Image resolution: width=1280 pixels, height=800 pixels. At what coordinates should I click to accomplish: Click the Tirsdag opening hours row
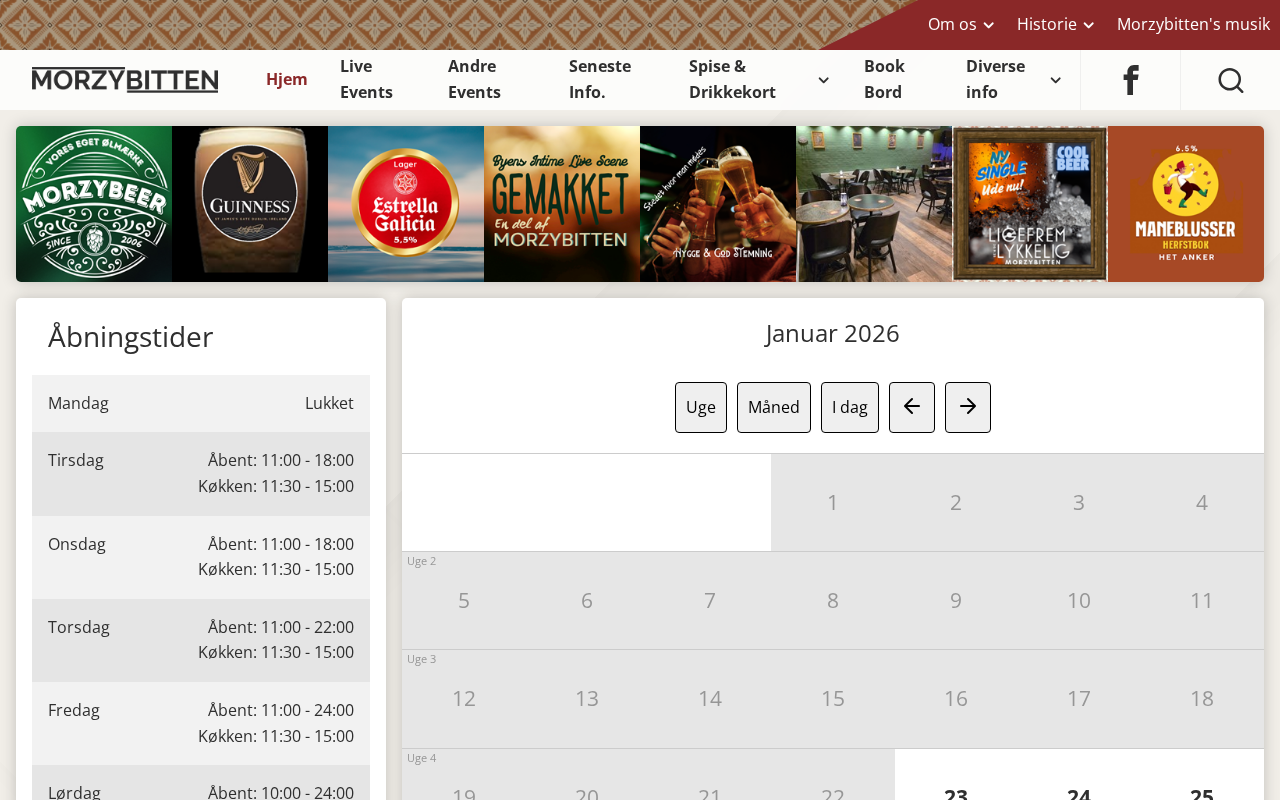click(x=201, y=474)
